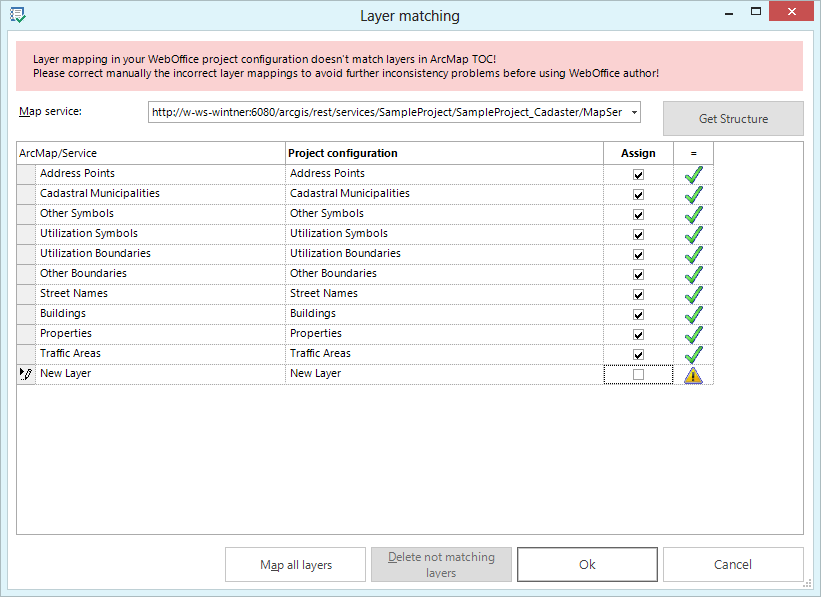Uncheck Assign for Cadastral Municipalities
The image size is (821, 597).
click(x=638, y=194)
